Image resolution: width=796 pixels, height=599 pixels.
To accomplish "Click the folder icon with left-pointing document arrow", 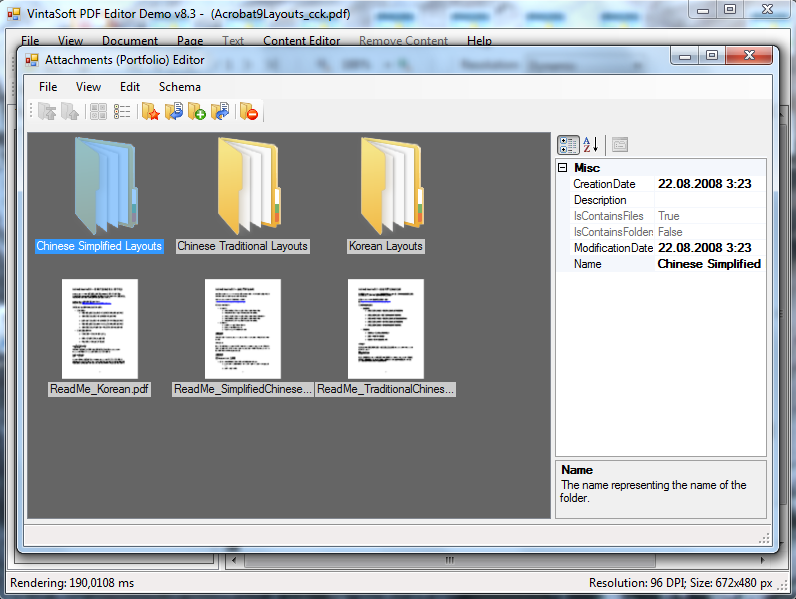I will [174, 111].
